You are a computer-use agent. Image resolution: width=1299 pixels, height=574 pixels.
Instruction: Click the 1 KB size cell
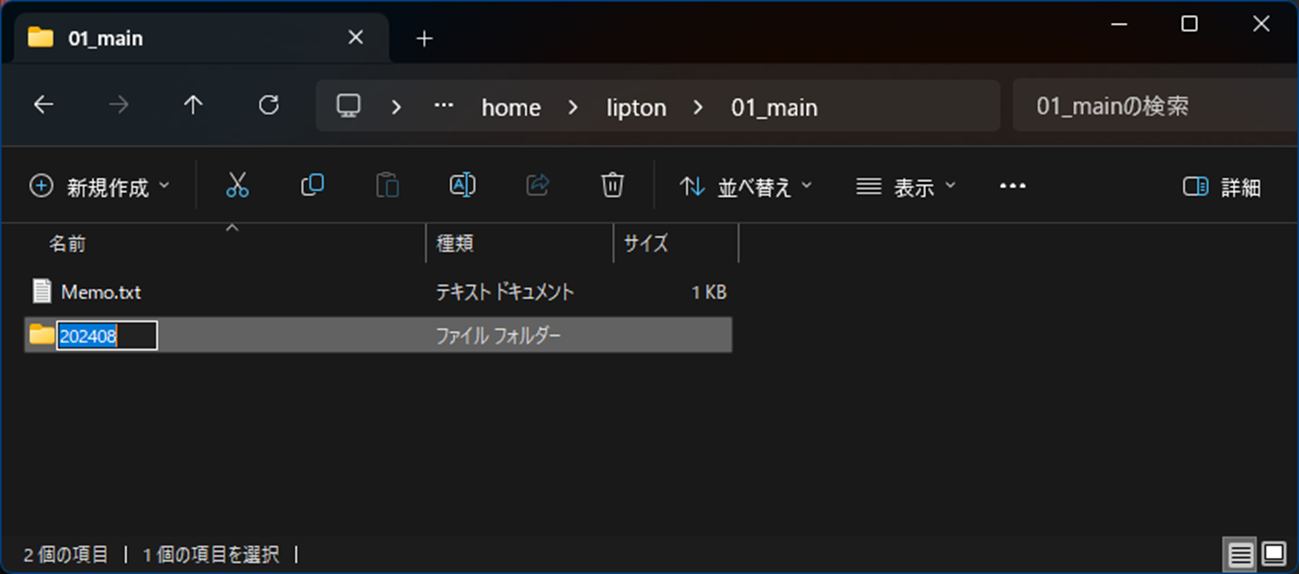(709, 292)
